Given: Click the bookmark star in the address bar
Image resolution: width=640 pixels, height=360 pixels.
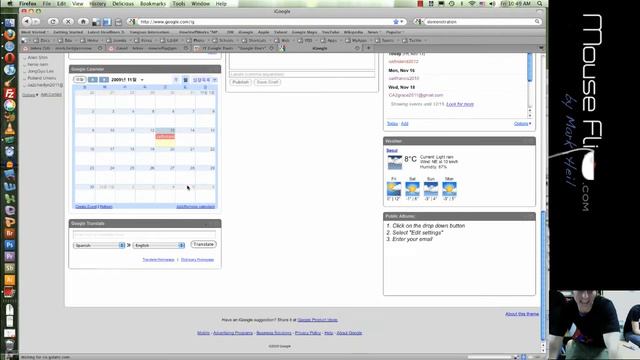Looking at the screenshot, I should [396, 22].
